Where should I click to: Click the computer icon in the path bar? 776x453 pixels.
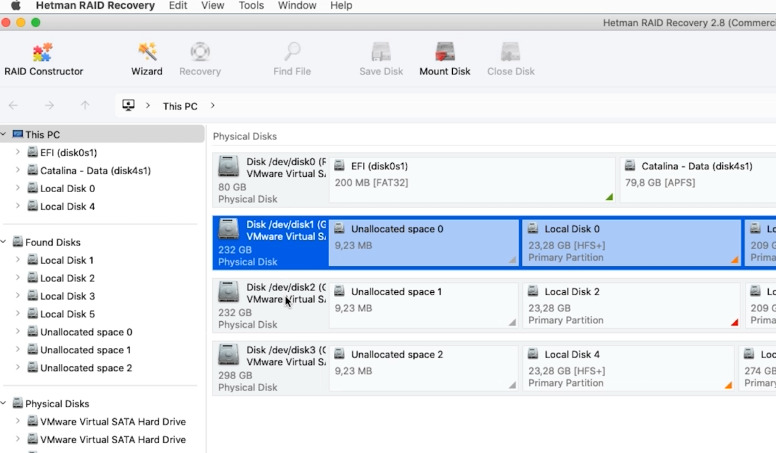coord(128,105)
